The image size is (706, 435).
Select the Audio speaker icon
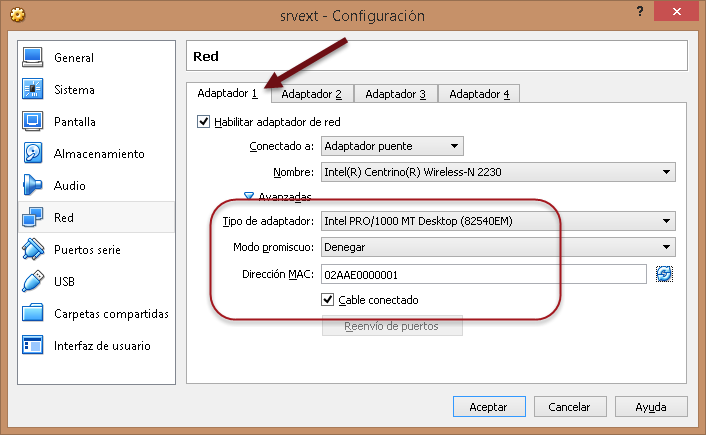pyautogui.click(x=33, y=186)
